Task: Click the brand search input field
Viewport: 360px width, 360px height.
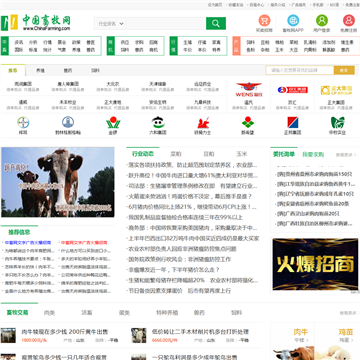Action: coord(300,70)
